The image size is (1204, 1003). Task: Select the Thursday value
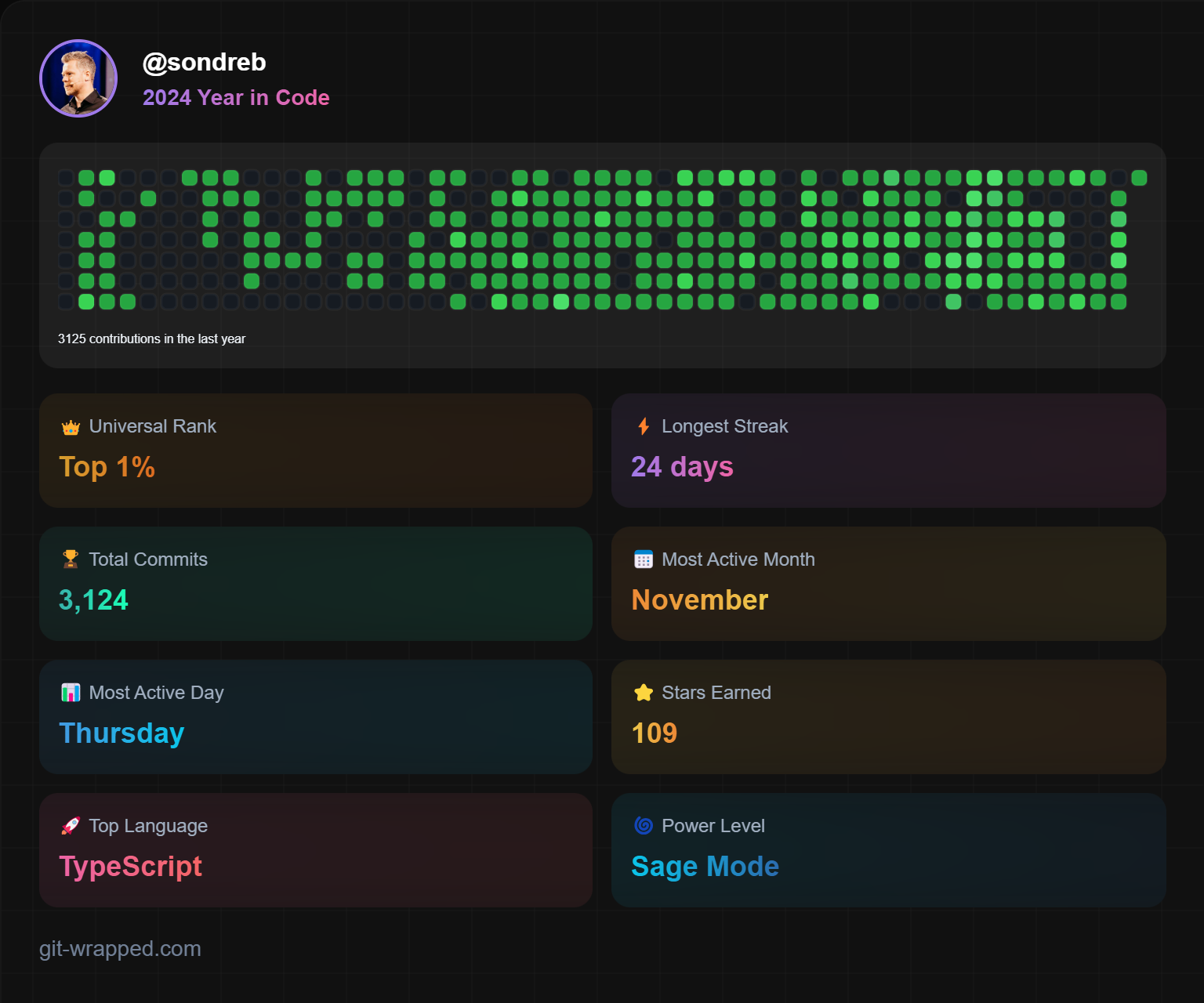pyautogui.click(x=121, y=733)
